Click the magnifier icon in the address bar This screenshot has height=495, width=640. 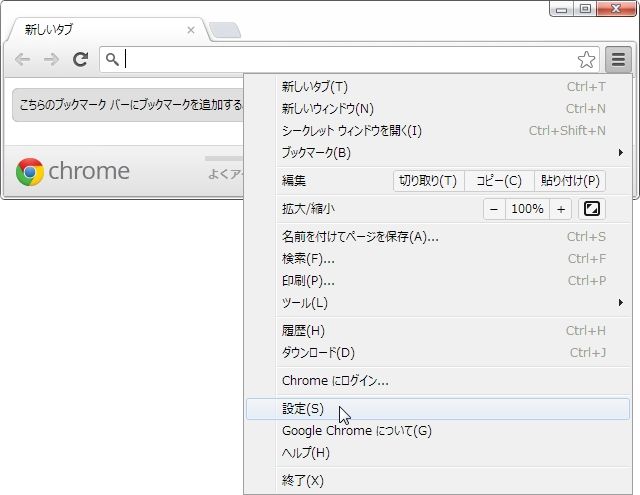[x=112, y=60]
